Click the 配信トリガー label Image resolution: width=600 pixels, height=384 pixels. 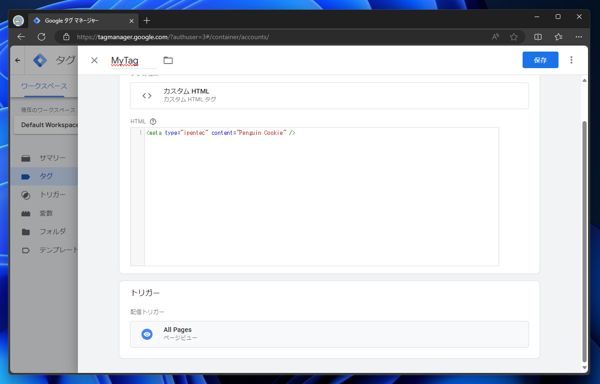click(147, 312)
